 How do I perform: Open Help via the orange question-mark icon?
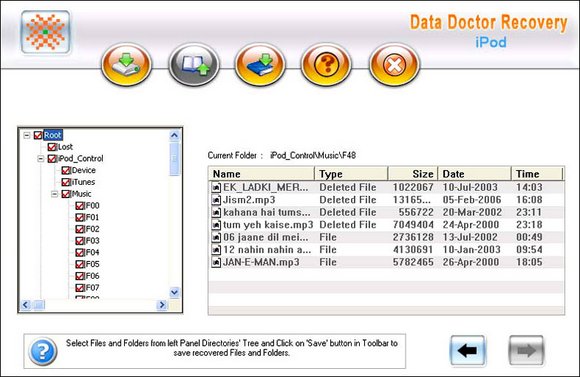(x=326, y=65)
